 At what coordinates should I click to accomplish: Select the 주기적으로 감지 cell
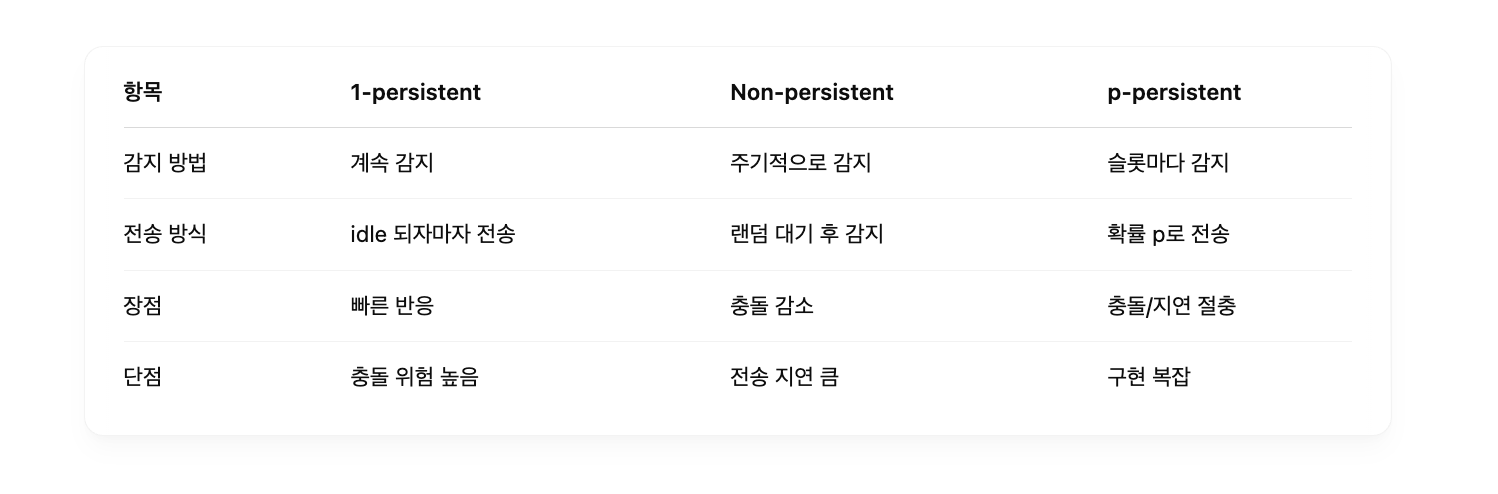click(x=801, y=163)
